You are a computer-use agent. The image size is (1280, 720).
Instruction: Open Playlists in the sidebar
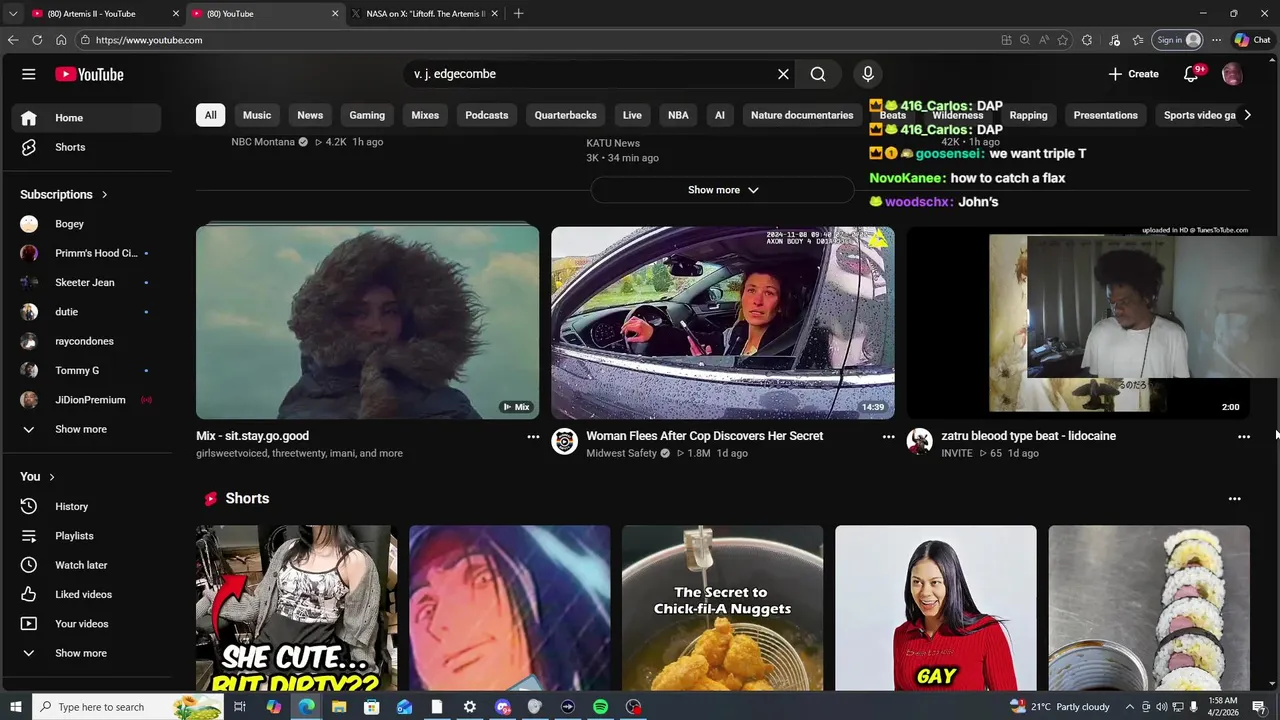click(x=86, y=536)
